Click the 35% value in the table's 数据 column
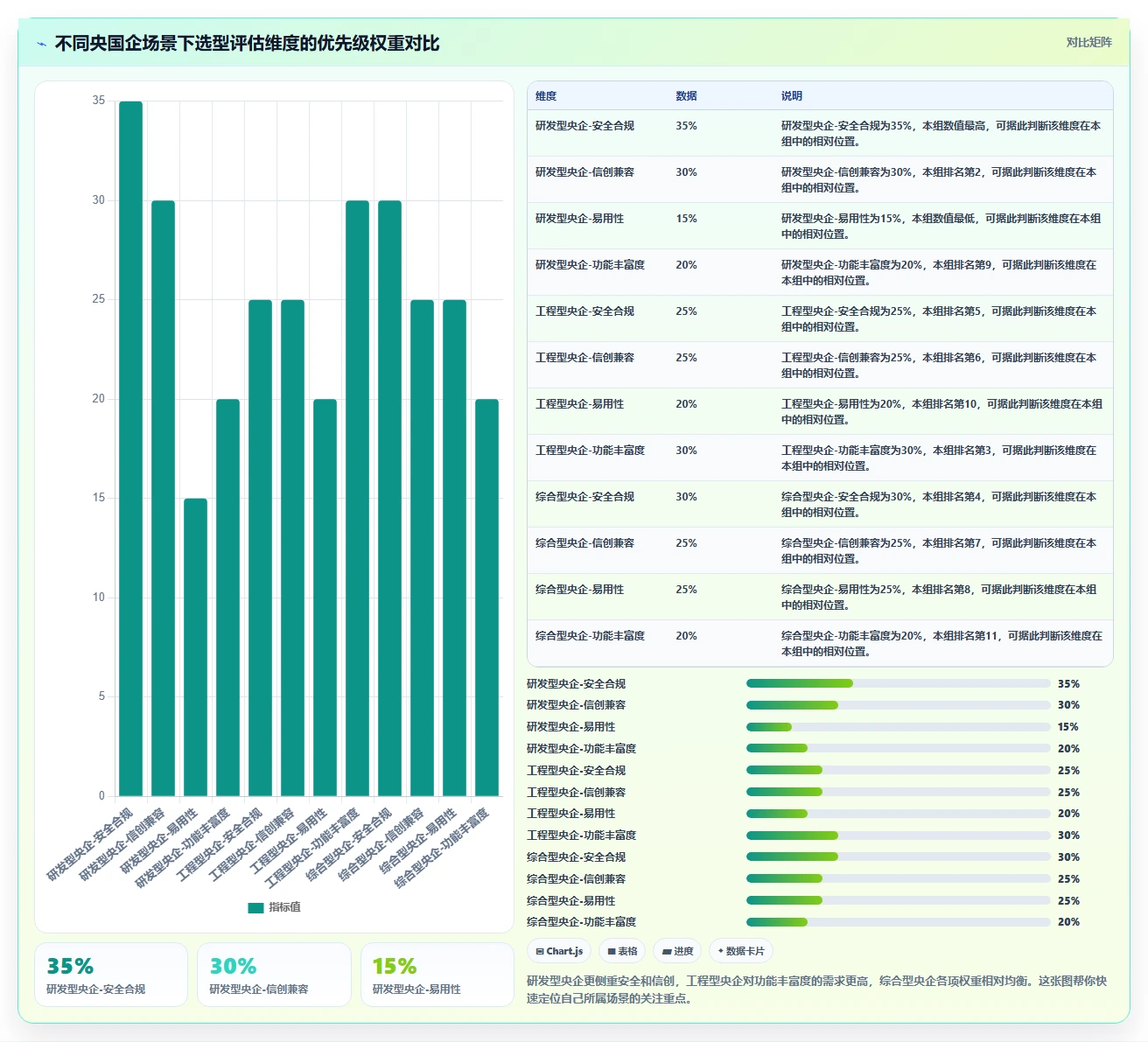This screenshot has width=1148, height=1042. click(686, 126)
